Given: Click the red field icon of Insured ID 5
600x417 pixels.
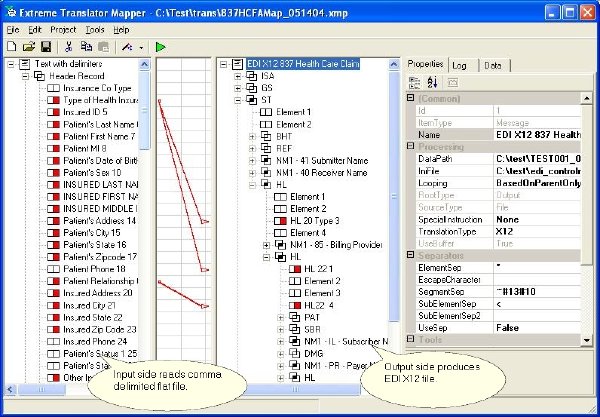Looking at the screenshot, I should point(54,112).
